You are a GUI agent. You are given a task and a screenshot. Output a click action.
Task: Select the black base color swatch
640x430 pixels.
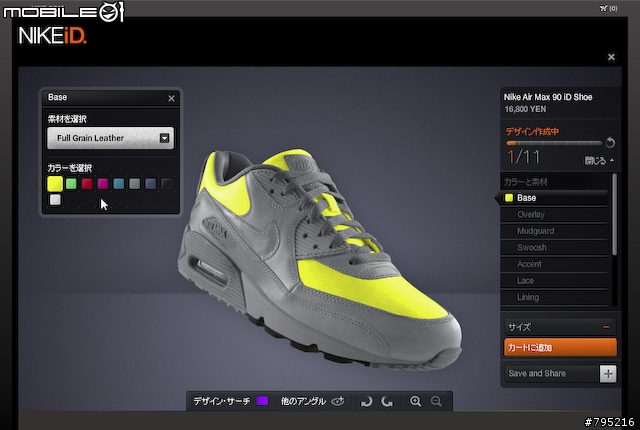166,184
